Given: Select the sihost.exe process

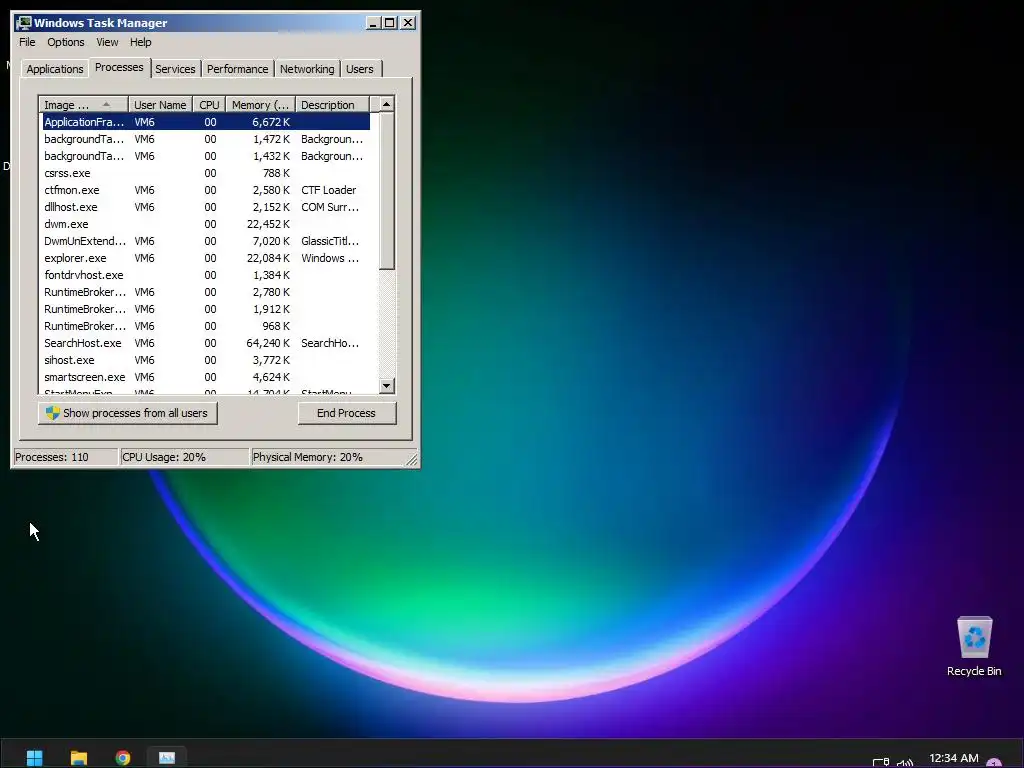Looking at the screenshot, I should click(x=206, y=360).
